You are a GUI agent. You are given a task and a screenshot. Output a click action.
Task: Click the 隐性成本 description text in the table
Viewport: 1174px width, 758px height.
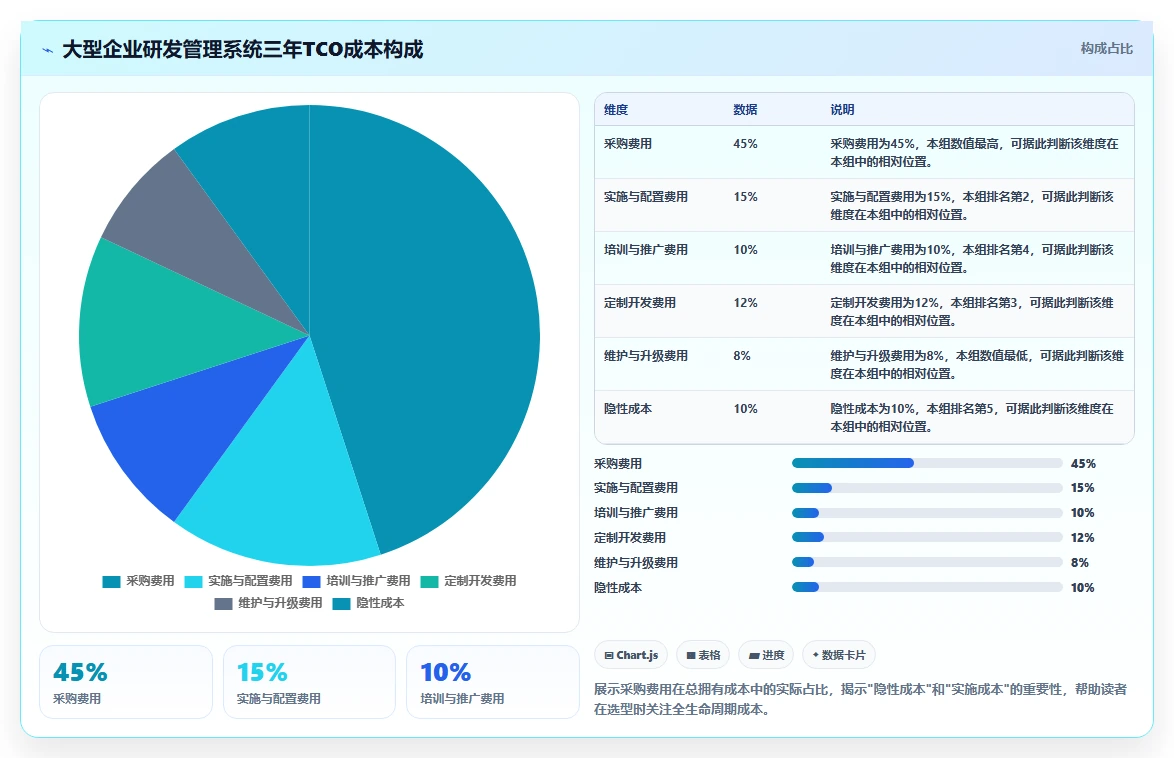click(972, 418)
